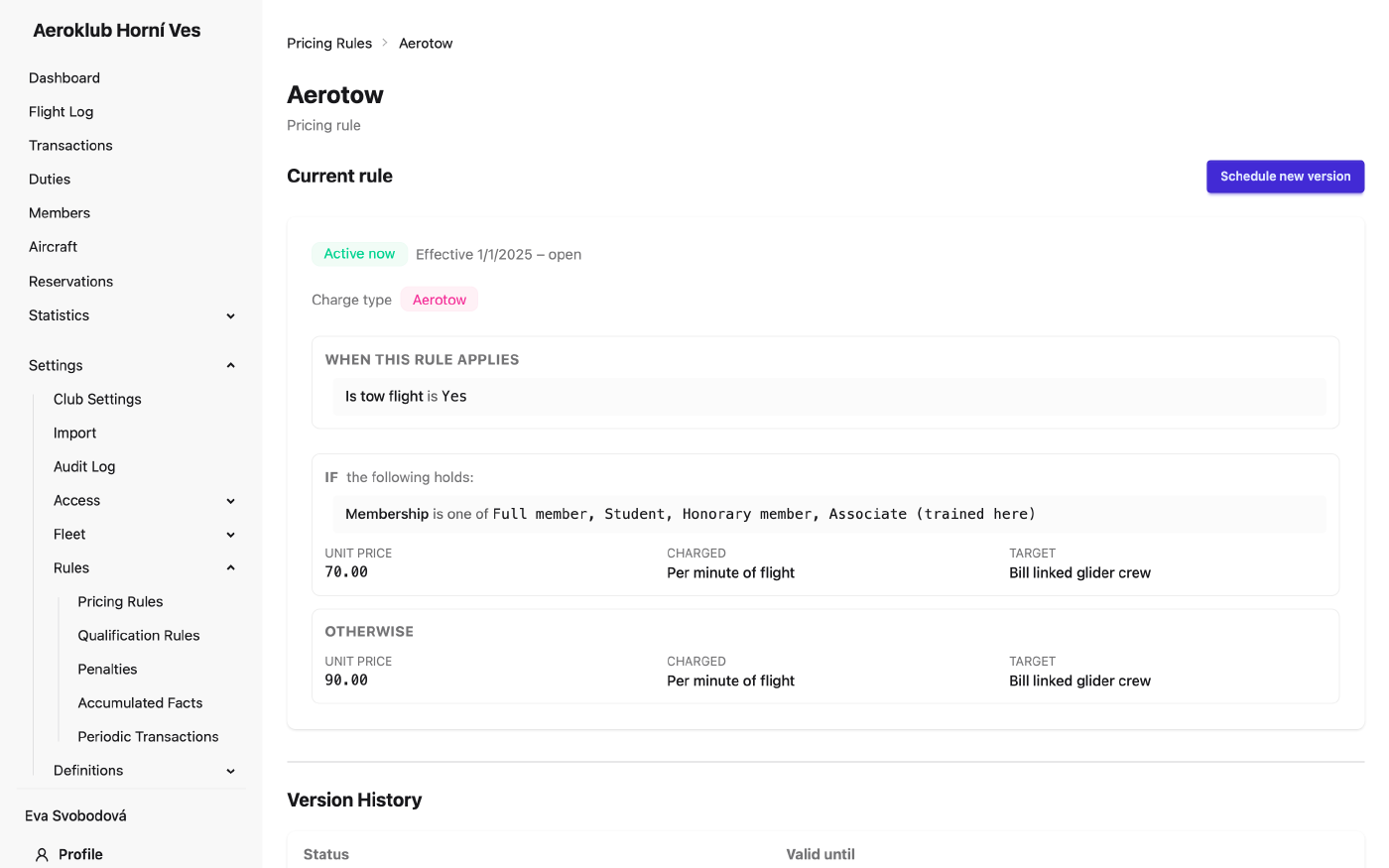
Task: Open Periodic Transactions
Action: click(x=148, y=736)
